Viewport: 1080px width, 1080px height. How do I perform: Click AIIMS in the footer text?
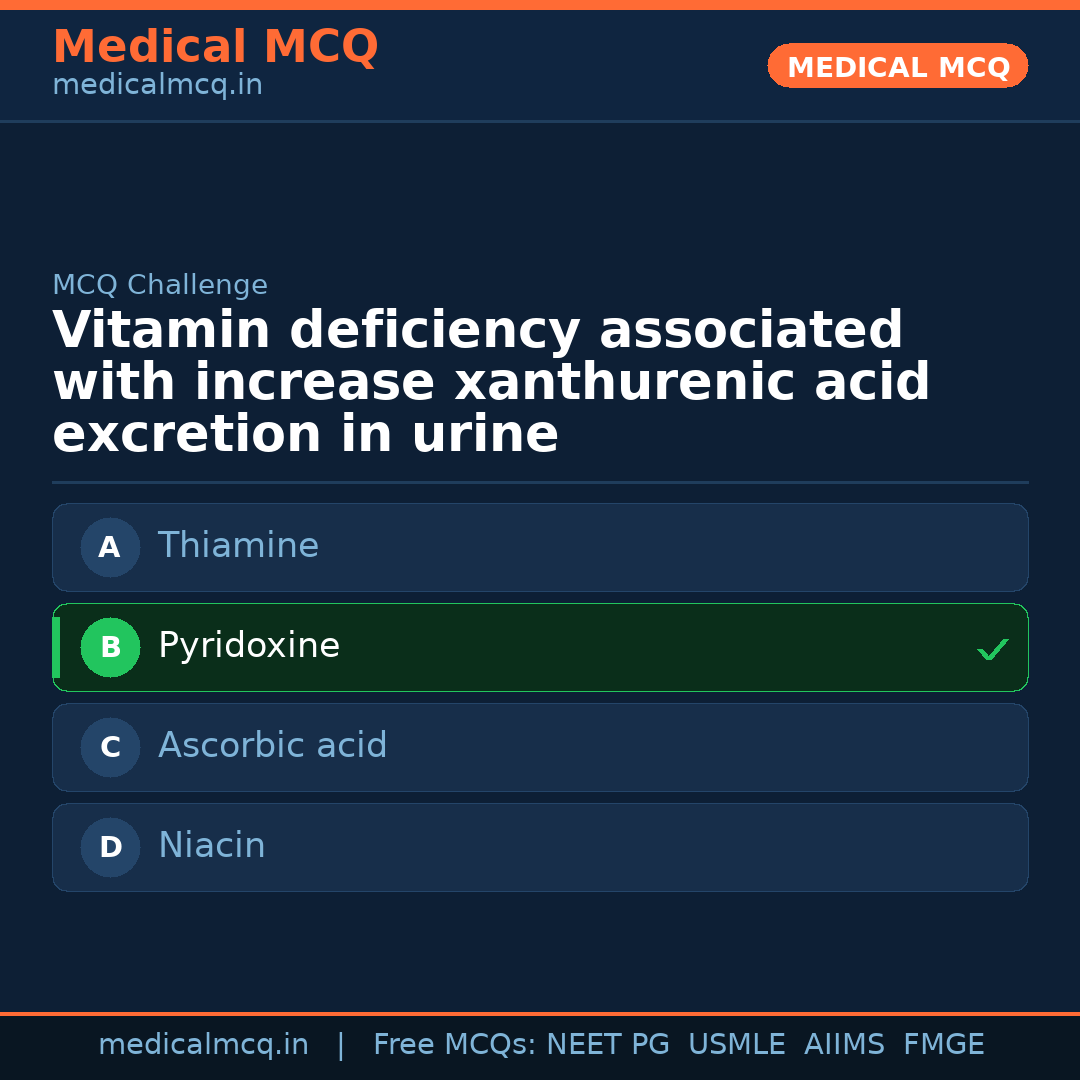click(x=844, y=1045)
